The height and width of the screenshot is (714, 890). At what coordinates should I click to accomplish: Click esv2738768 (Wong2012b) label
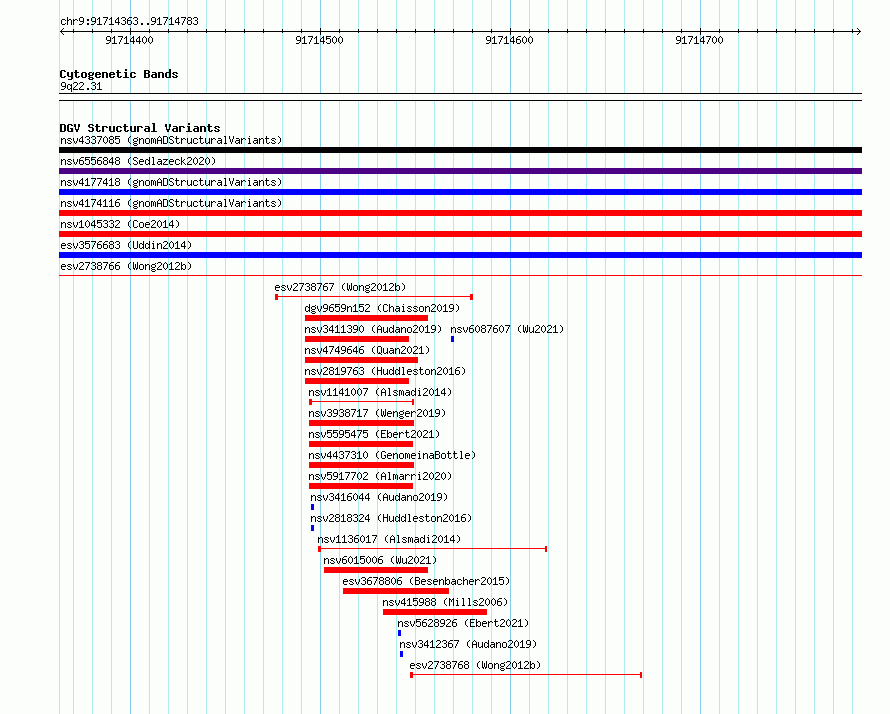(475, 665)
